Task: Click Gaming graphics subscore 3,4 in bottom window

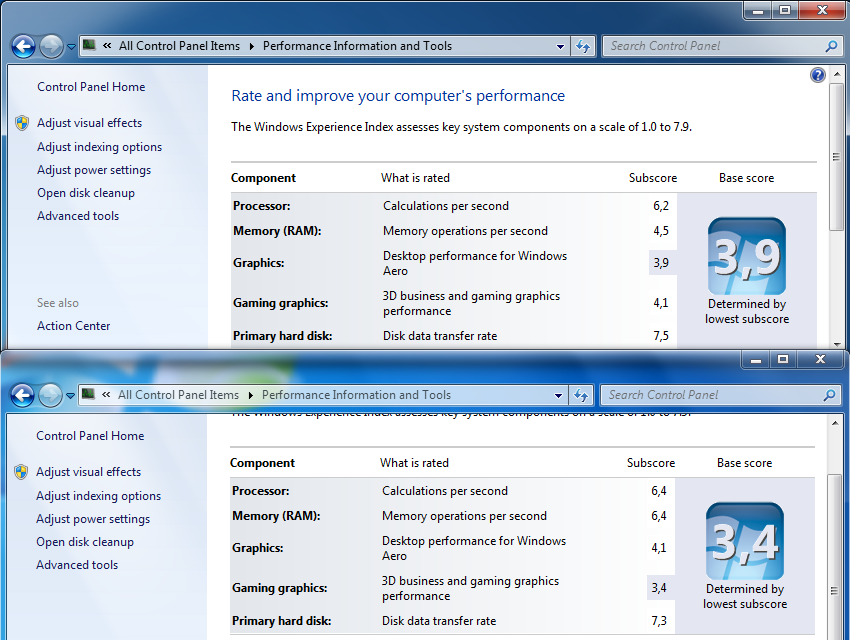Action: tap(659, 588)
